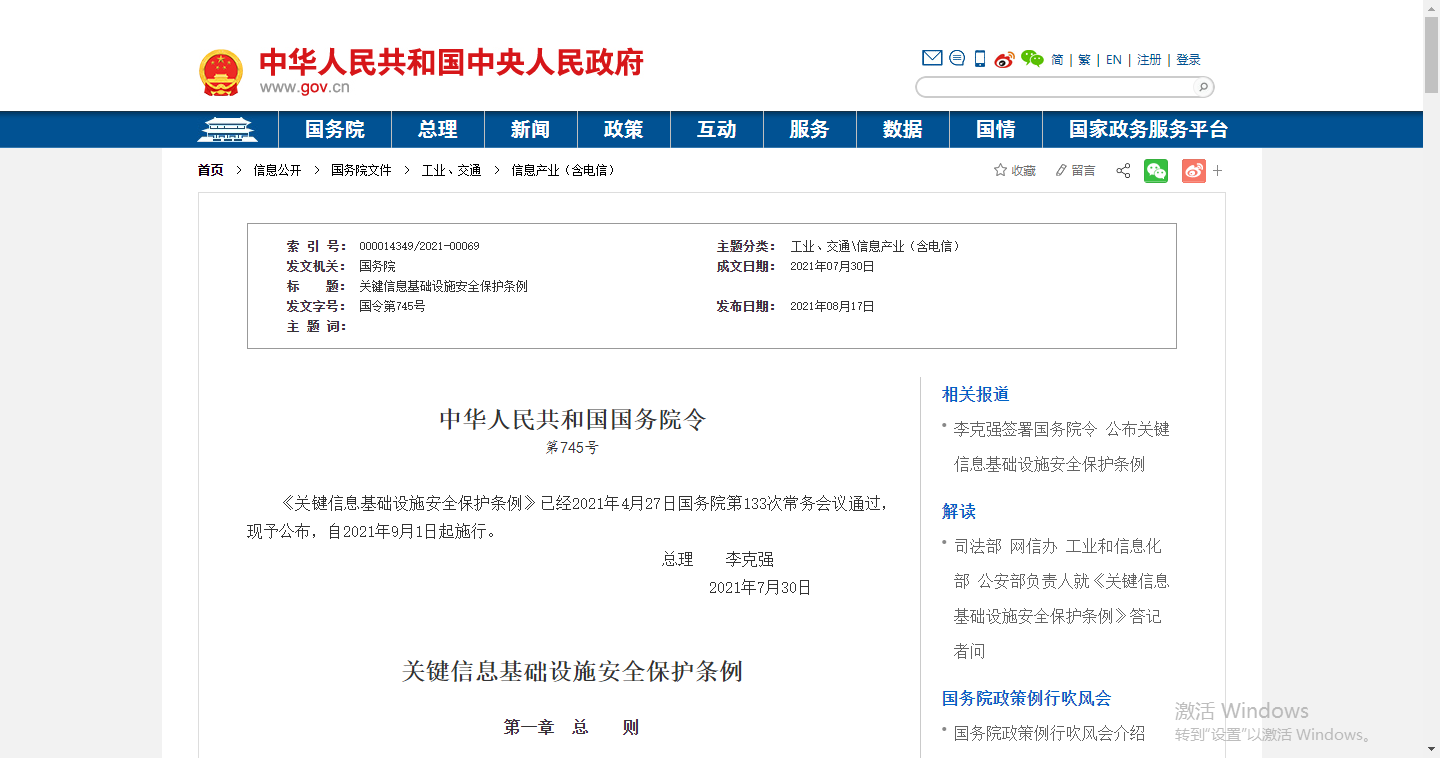Click the Tiananmen gate icon in navigation bar
Screen dimensions: 1440x758
[x=227, y=129]
